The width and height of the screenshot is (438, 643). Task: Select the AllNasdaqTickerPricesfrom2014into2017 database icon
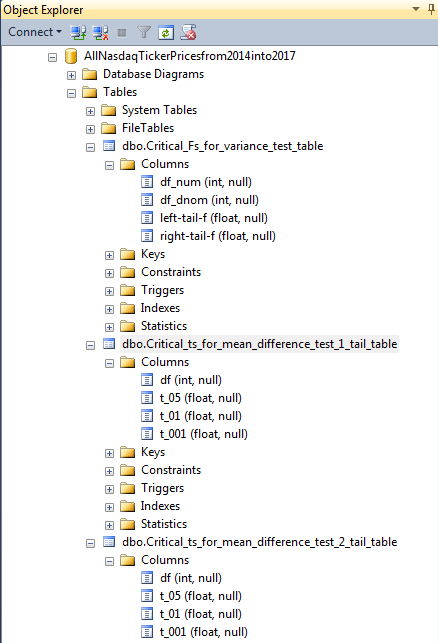pyautogui.click(x=71, y=56)
